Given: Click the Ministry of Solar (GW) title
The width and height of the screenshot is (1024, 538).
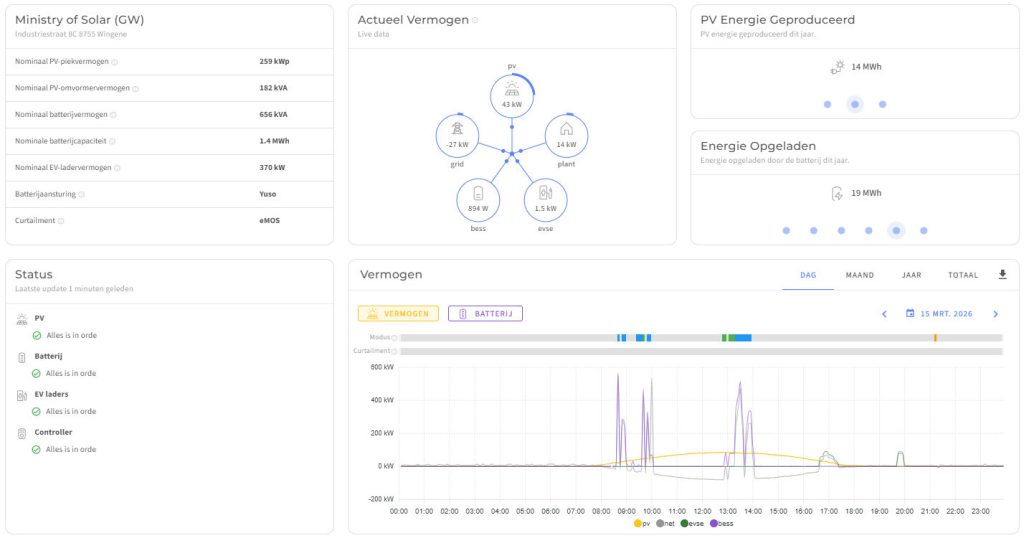Looking at the screenshot, I should tap(80, 20).
